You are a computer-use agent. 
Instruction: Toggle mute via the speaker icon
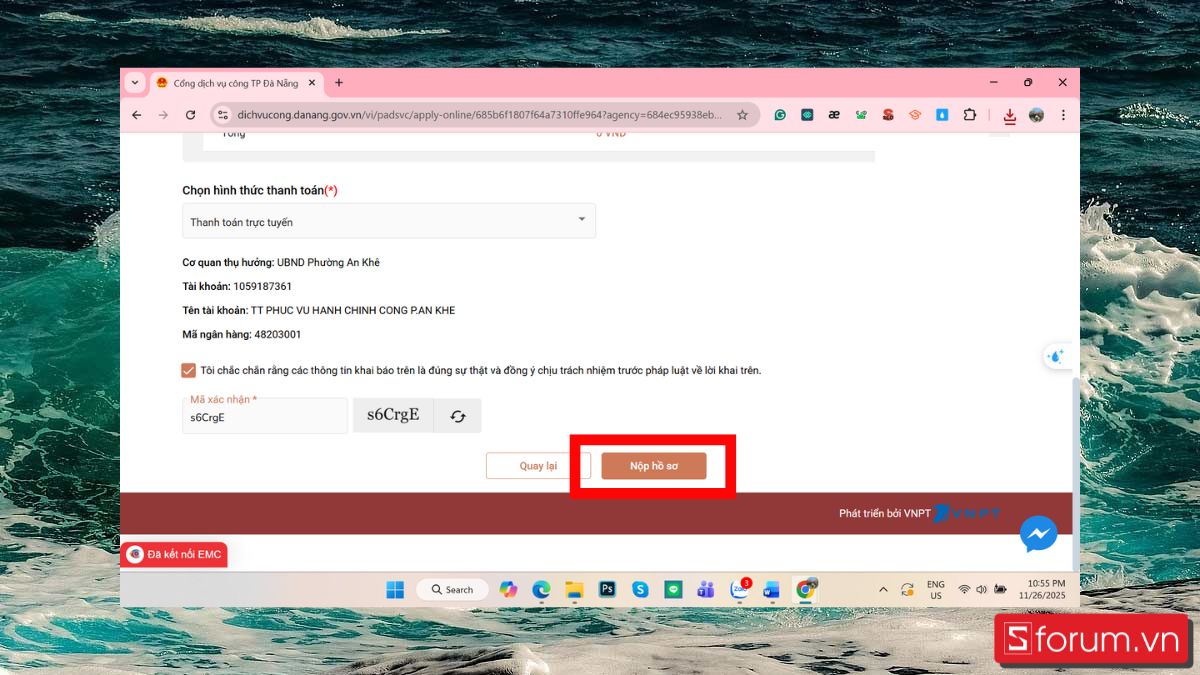981,589
